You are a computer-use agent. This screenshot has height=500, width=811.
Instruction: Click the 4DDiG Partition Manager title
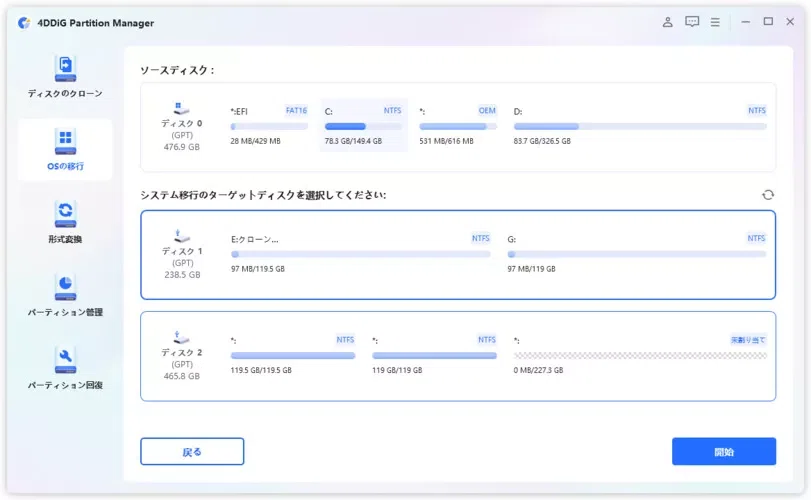(96, 23)
